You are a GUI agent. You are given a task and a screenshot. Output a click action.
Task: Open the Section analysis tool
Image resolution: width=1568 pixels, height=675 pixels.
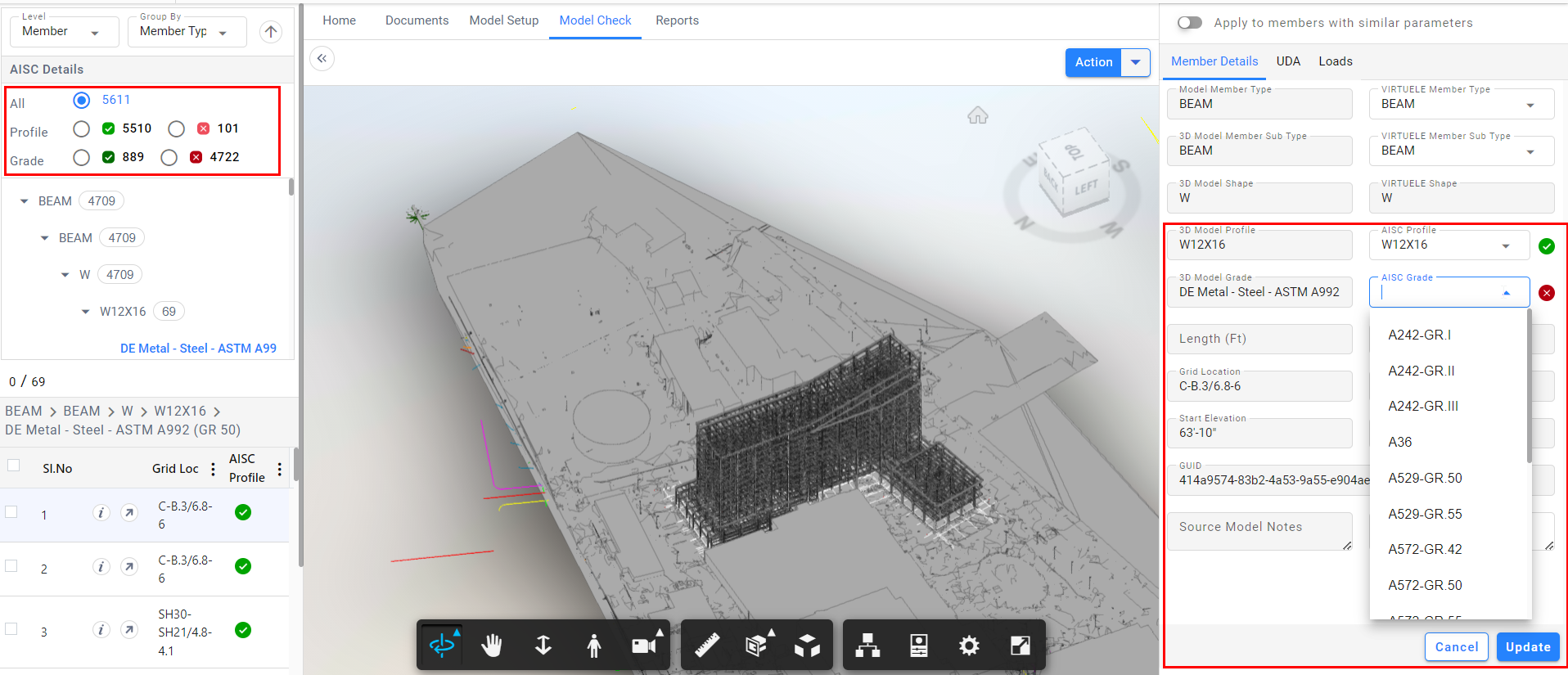pyautogui.click(x=758, y=646)
